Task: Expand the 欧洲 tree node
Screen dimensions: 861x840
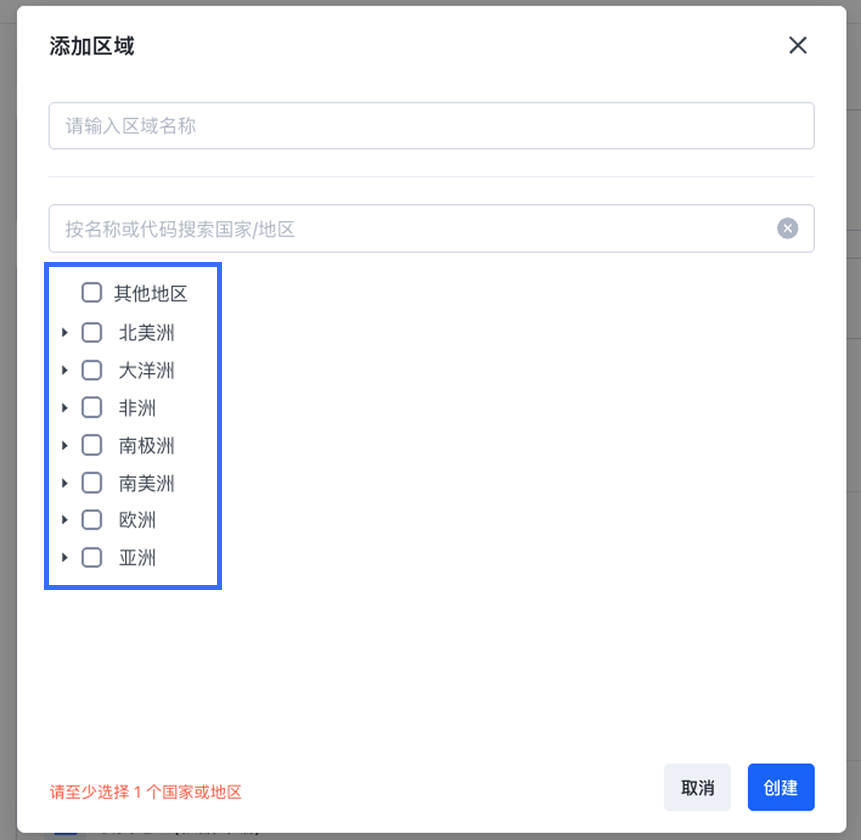Action: coord(65,520)
